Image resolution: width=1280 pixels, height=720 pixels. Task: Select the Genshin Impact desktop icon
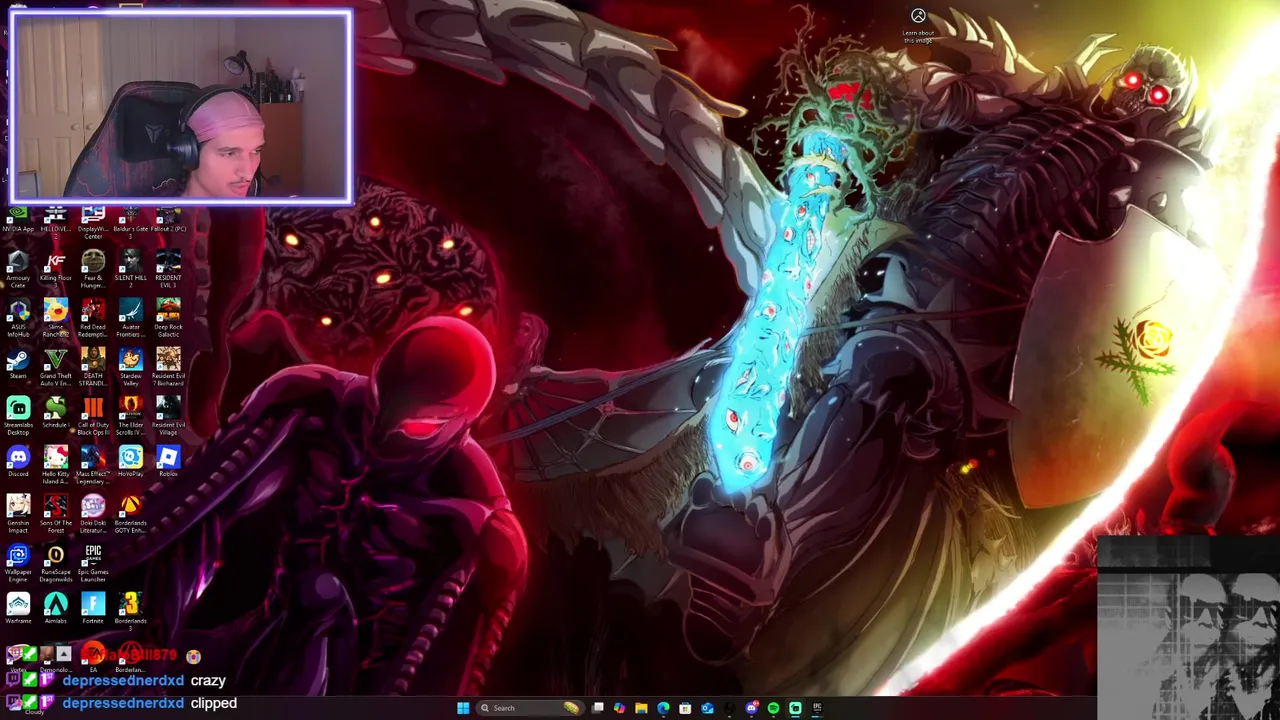pyautogui.click(x=18, y=513)
